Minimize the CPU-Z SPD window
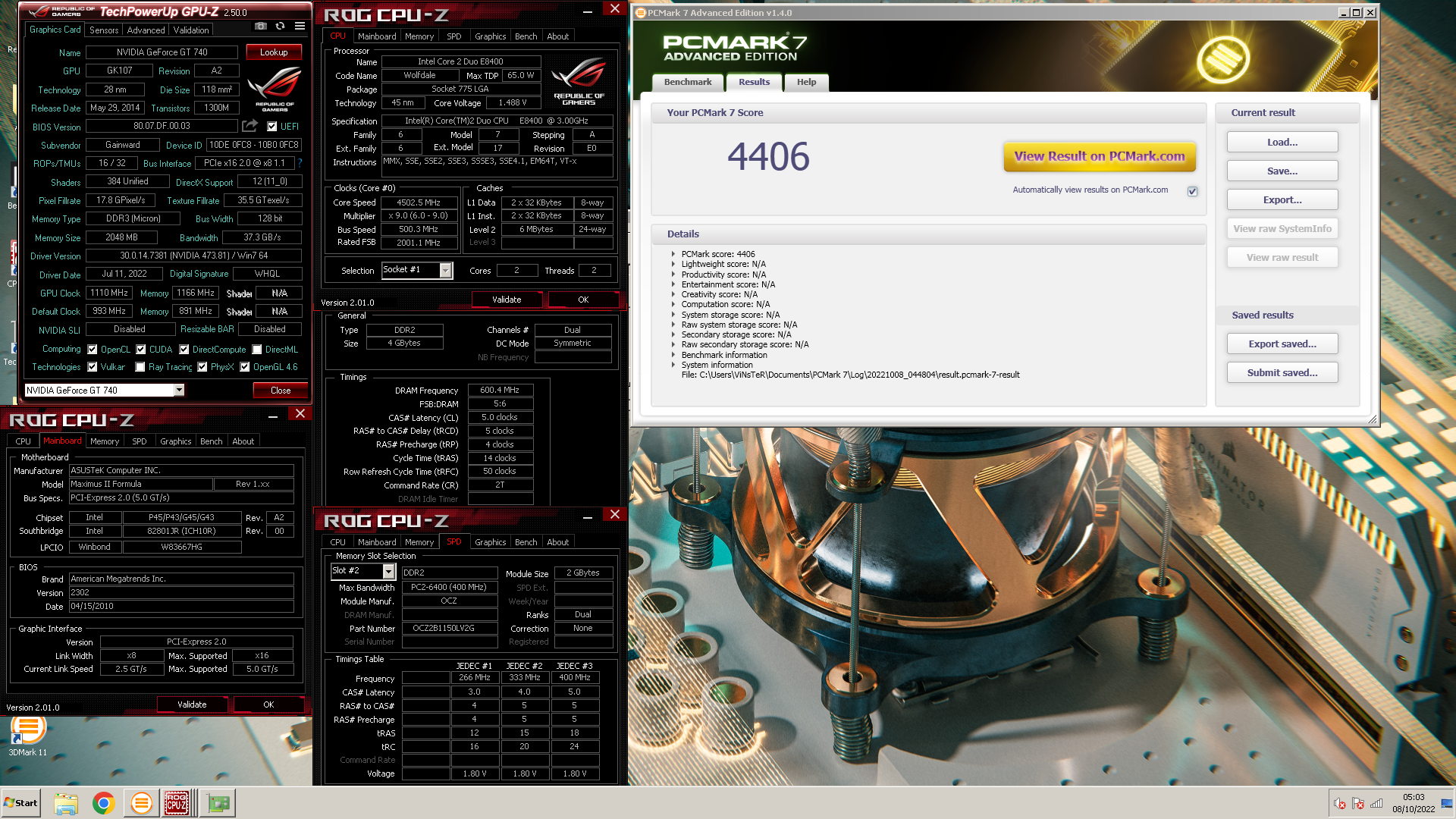Image resolution: width=1456 pixels, height=819 pixels. (x=588, y=516)
